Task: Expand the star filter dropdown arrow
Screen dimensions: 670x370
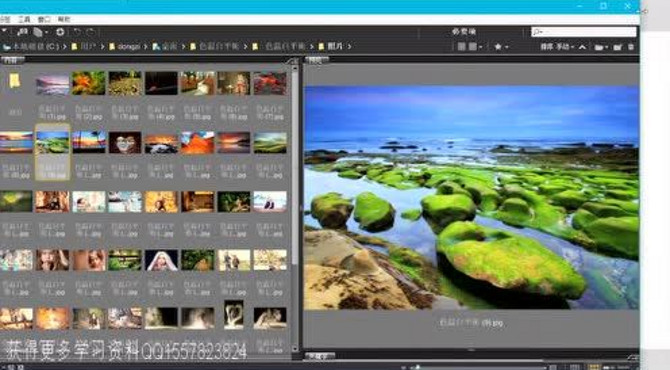Action: tap(506, 47)
